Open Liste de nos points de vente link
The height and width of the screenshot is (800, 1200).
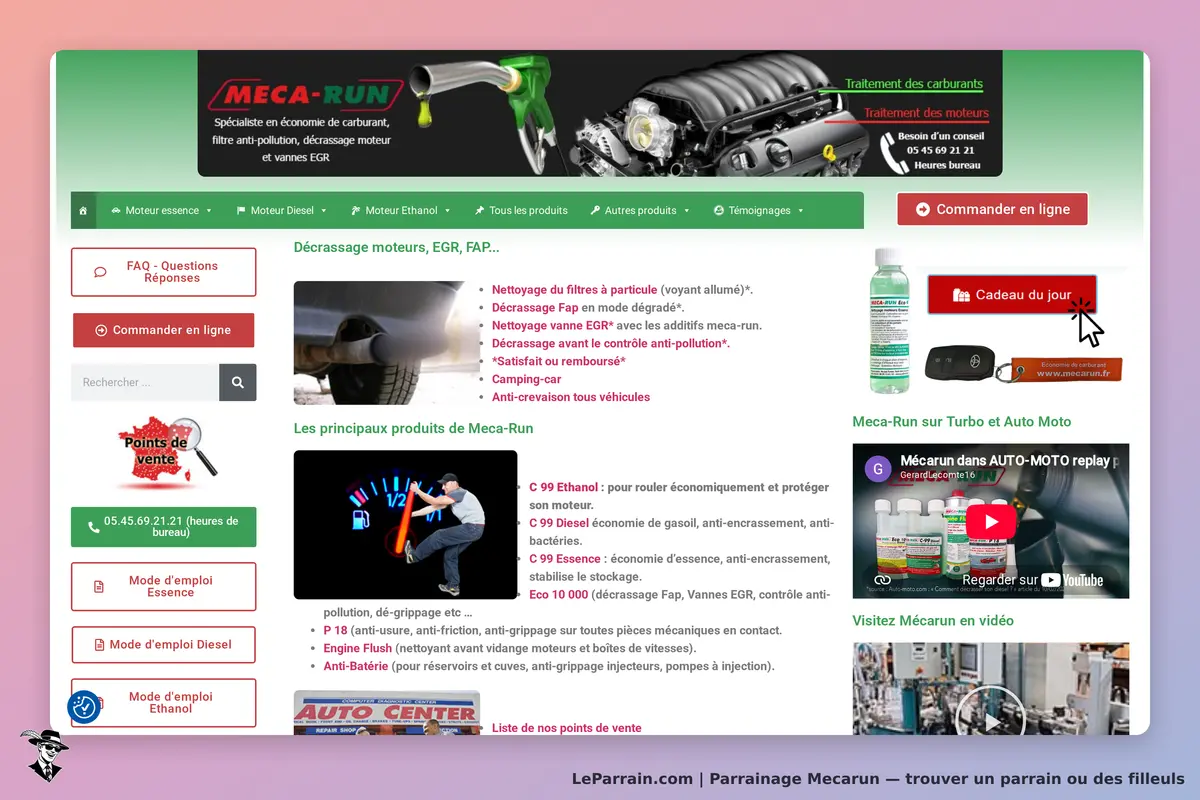tap(567, 728)
